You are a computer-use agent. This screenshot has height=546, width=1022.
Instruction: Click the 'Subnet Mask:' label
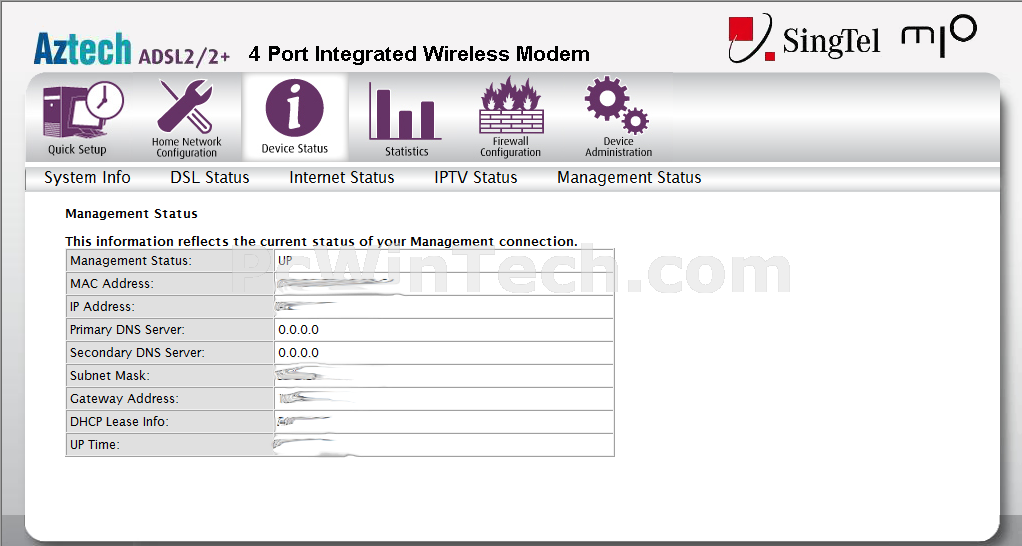click(x=110, y=375)
